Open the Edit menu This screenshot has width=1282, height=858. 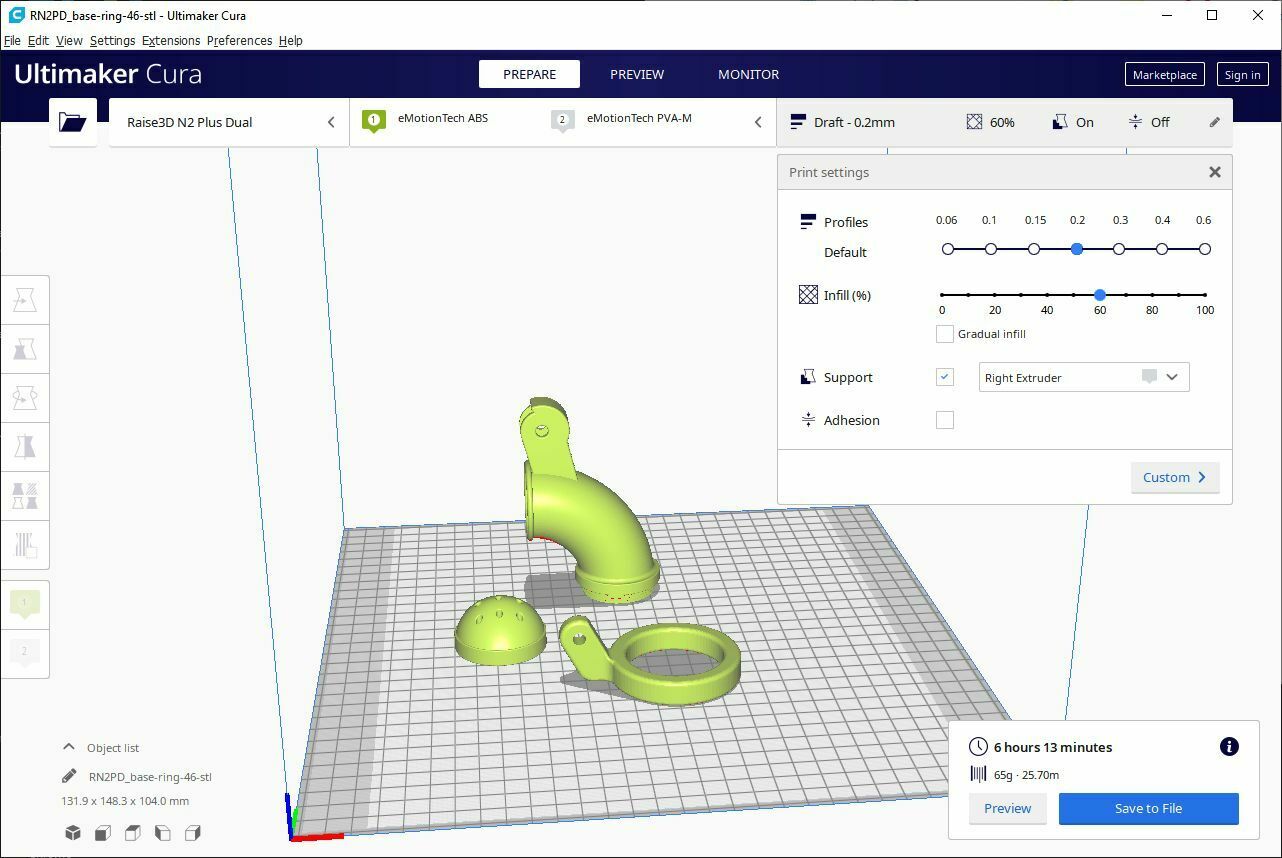[38, 40]
